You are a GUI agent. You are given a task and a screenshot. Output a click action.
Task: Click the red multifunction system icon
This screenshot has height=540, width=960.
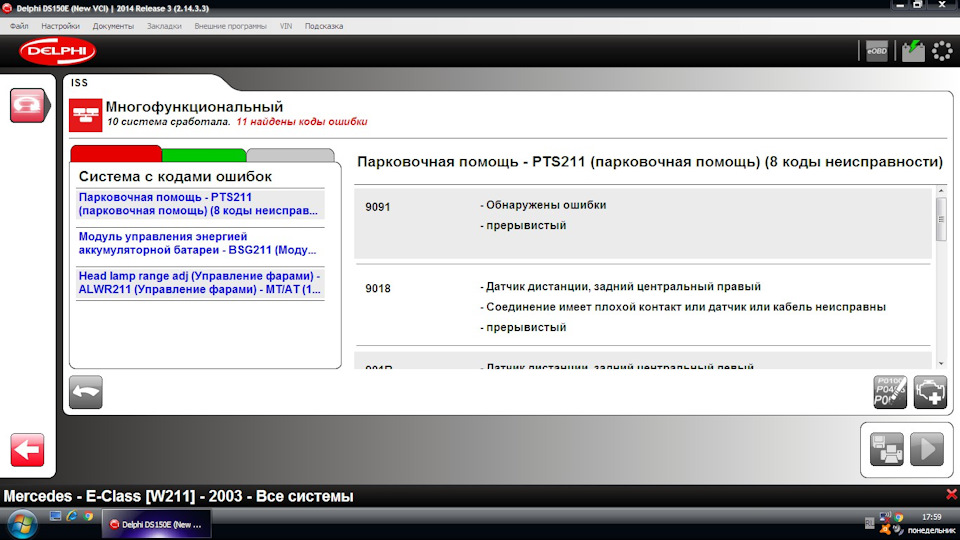tap(86, 114)
